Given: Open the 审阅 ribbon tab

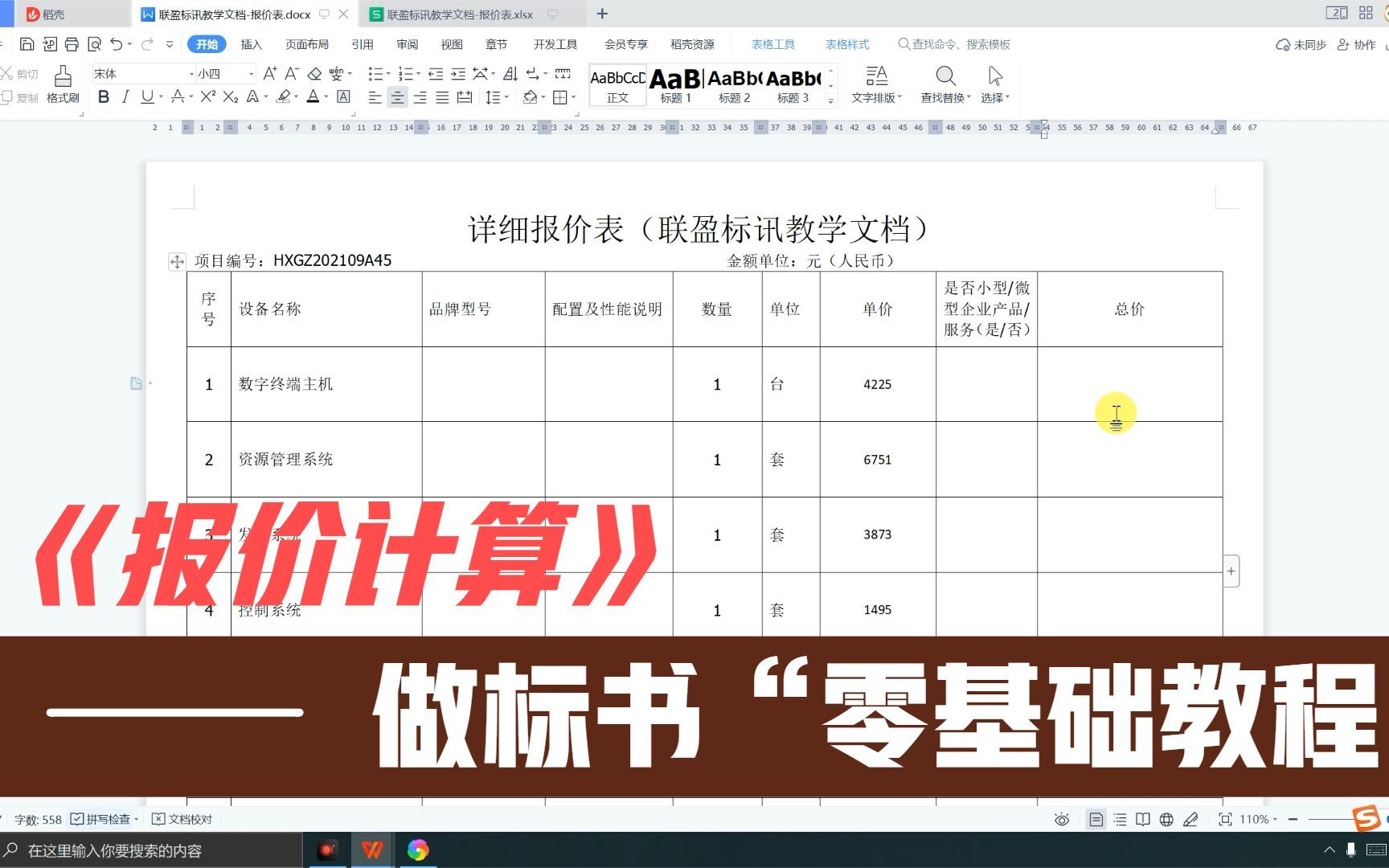Looking at the screenshot, I should 408,44.
